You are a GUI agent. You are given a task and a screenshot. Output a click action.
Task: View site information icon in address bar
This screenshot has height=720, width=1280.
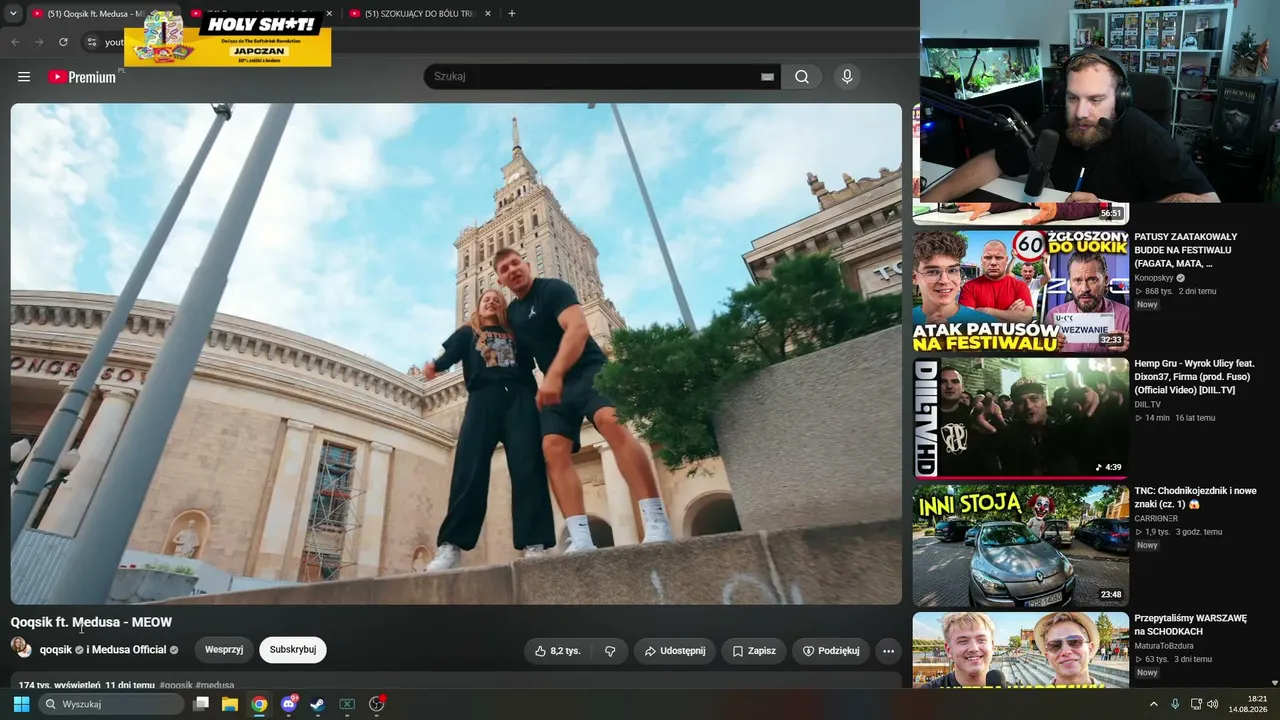(91, 42)
